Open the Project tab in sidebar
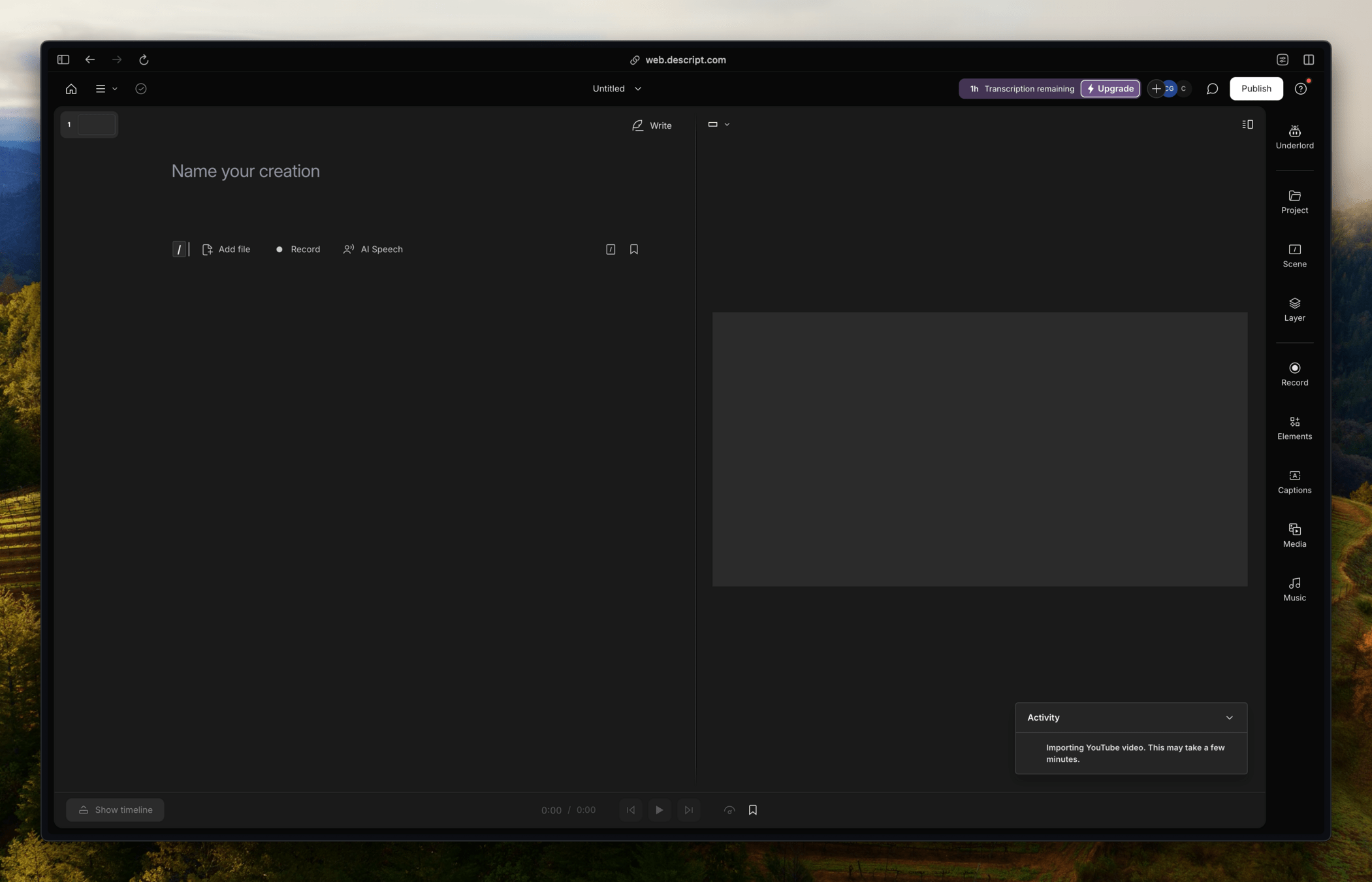 (x=1294, y=201)
